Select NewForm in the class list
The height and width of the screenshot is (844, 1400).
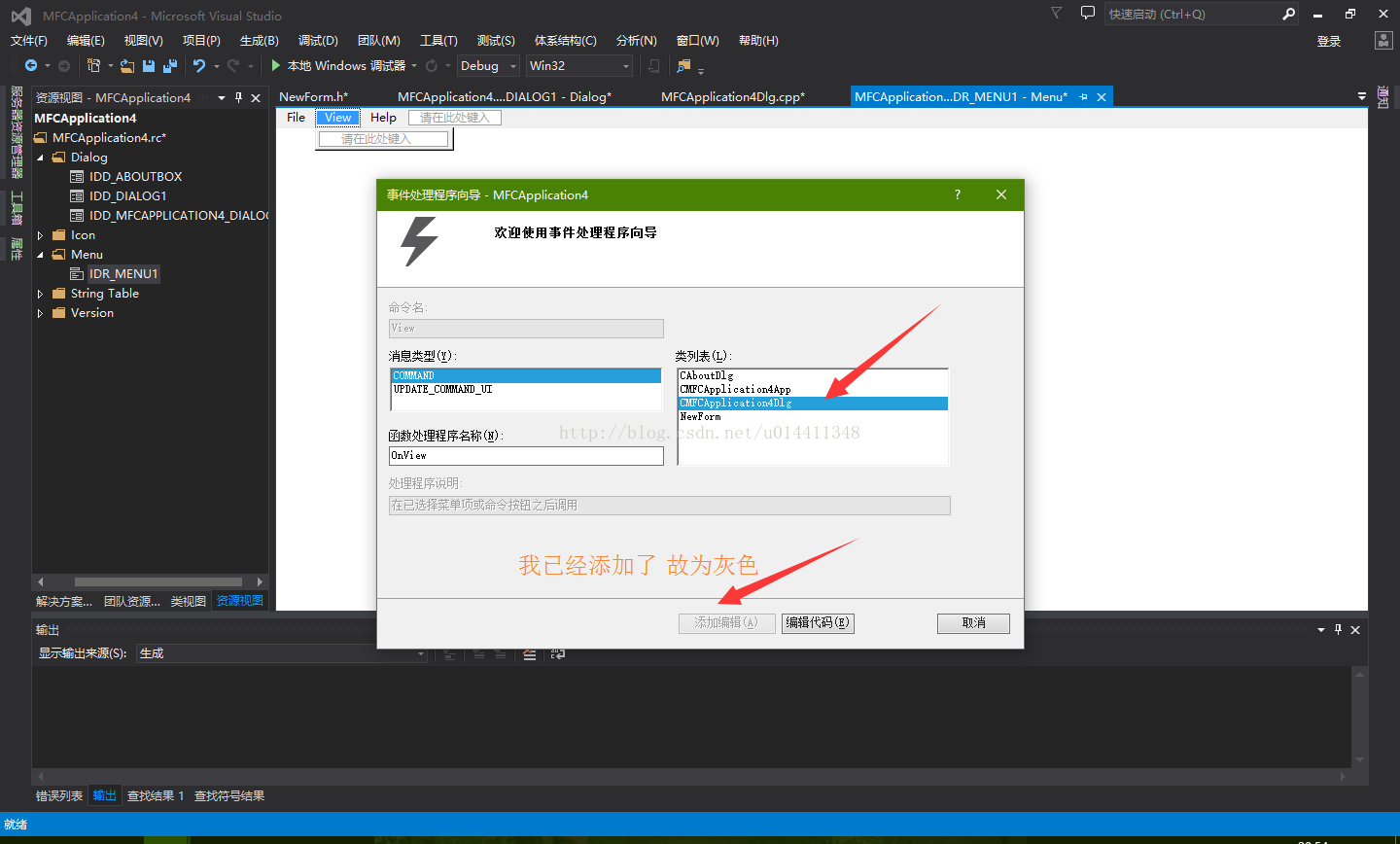(x=700, y=416)
